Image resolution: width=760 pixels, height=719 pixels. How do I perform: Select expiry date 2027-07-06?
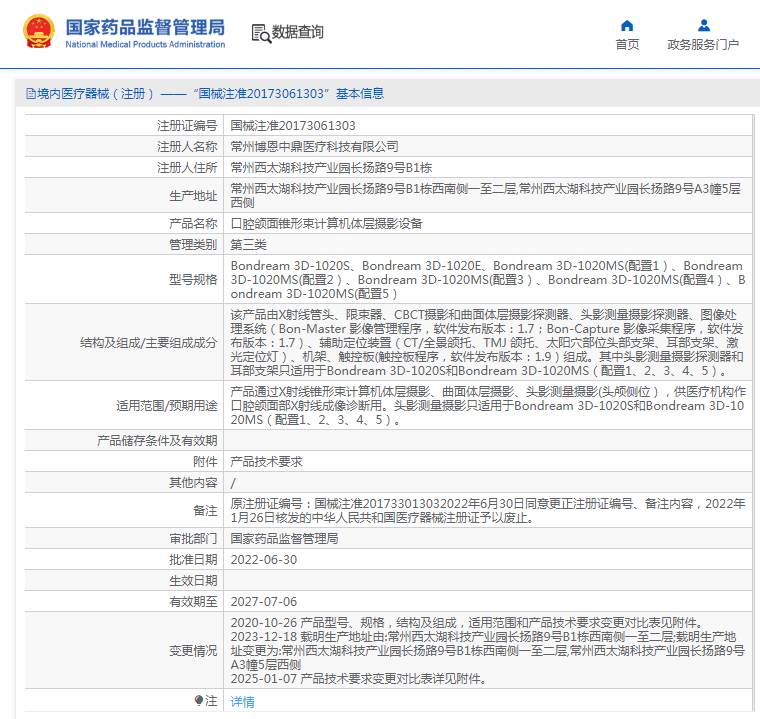pyautogui.click(x=264, y=602)
